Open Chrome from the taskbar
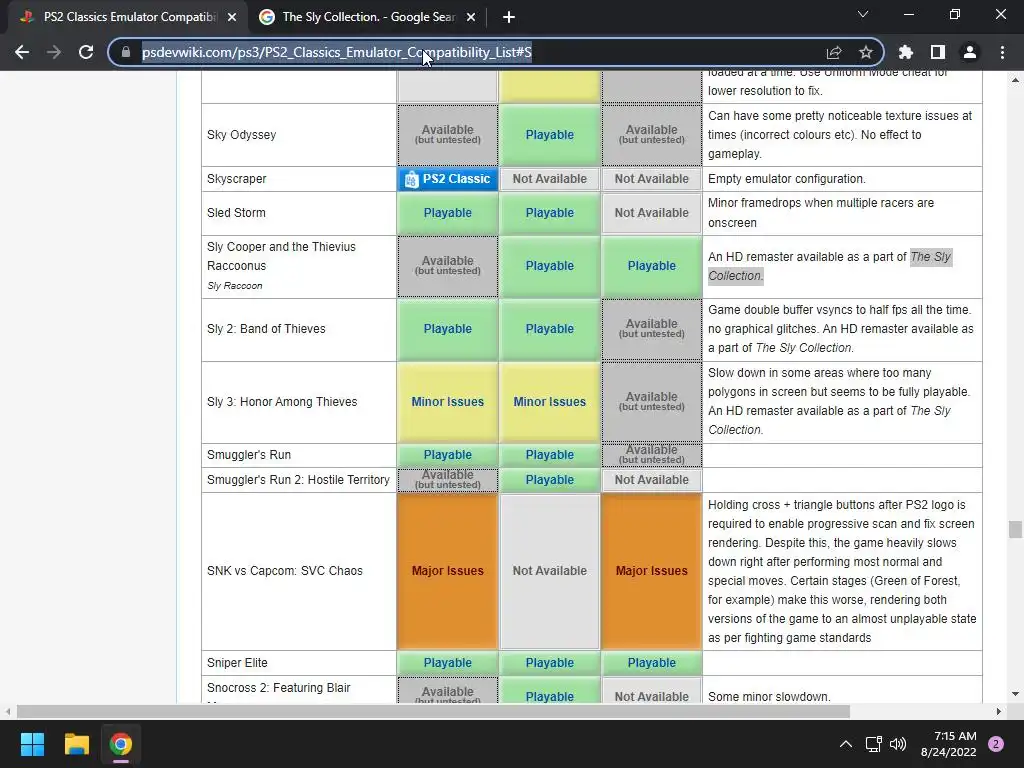Screen dimensions: 1024x768 pos(121,744)
